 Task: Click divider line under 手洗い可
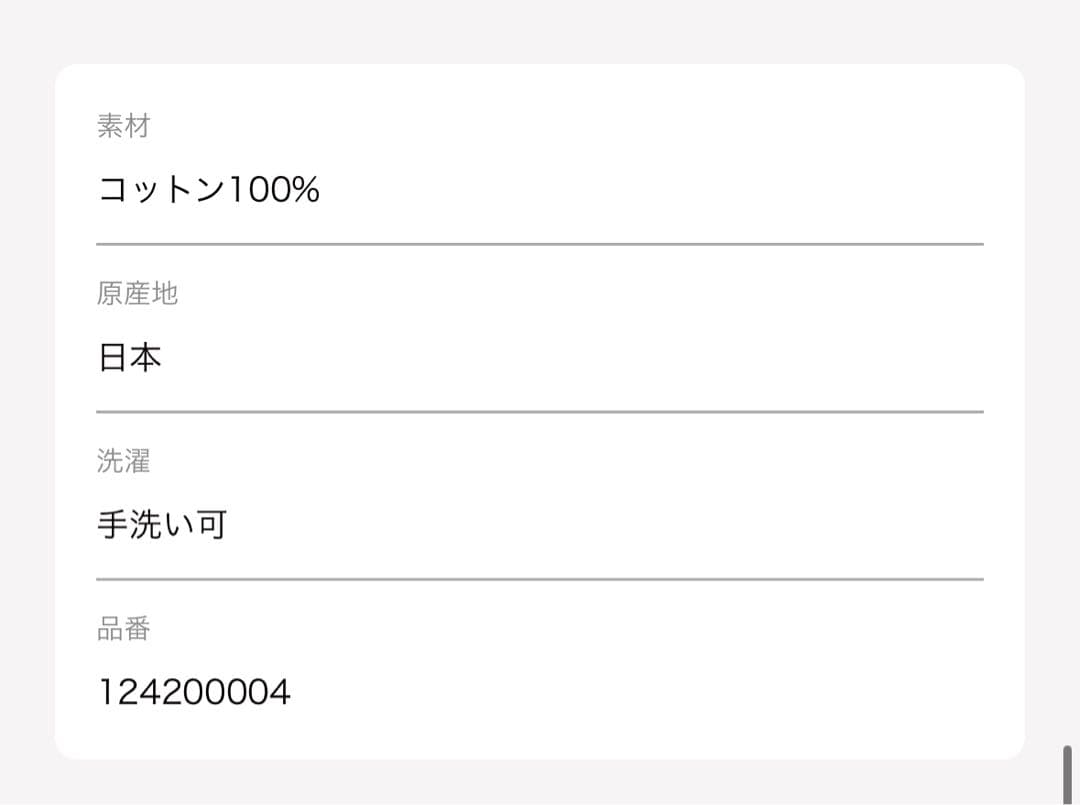(x=540, y=579)
